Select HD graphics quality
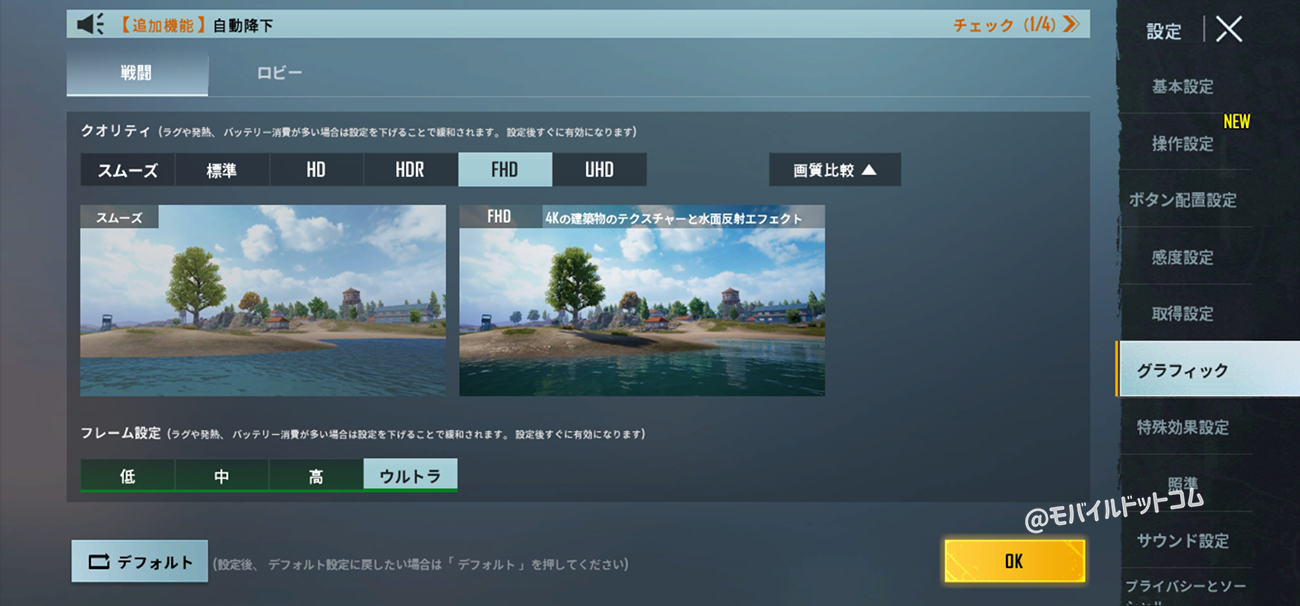This screenshot has width=1300, height=606. (x=316, y=170)
